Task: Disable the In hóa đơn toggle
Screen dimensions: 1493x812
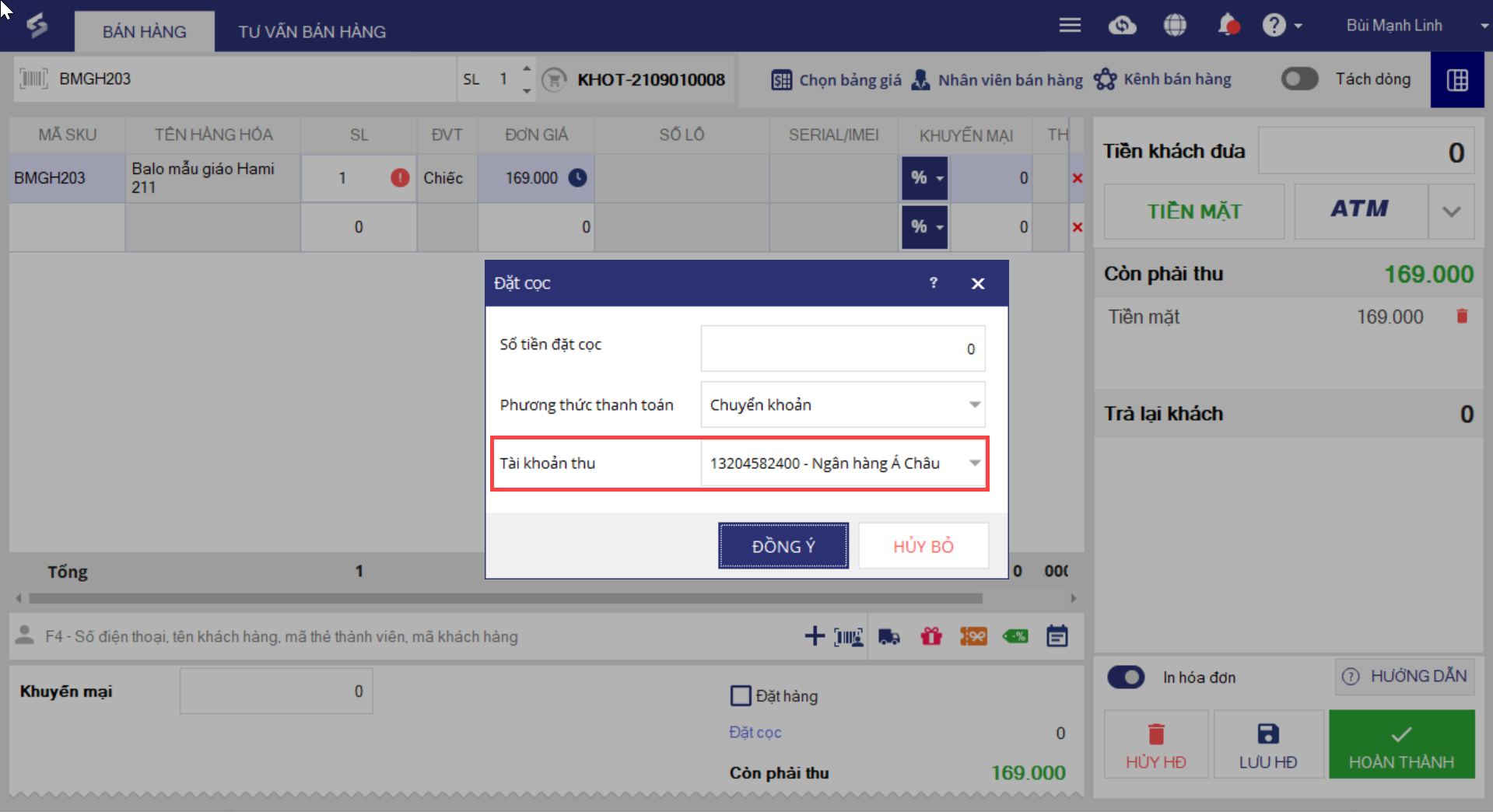Action: 1126,677
